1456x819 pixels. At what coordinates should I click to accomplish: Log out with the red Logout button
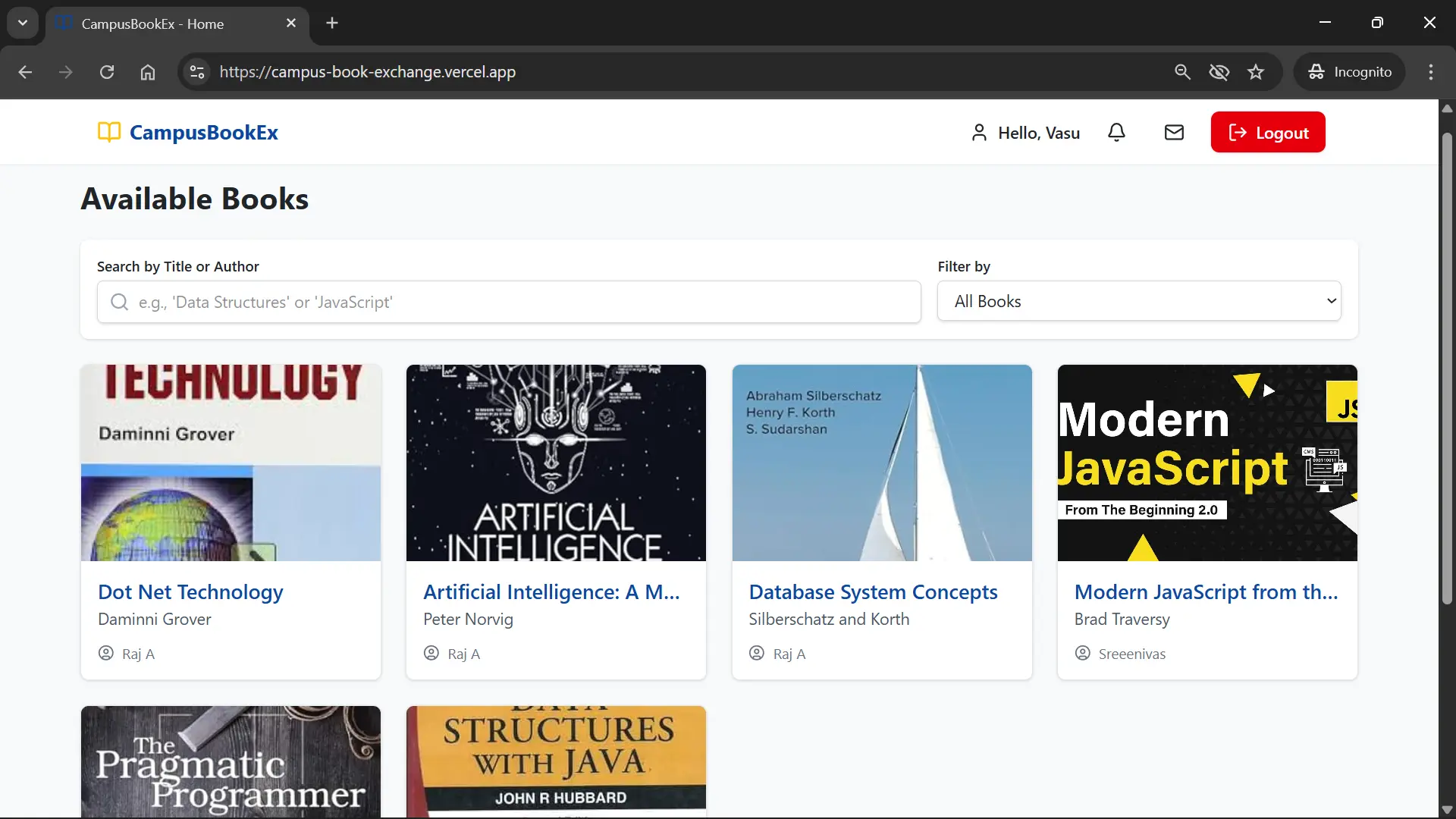click(x=1268, y=133)
